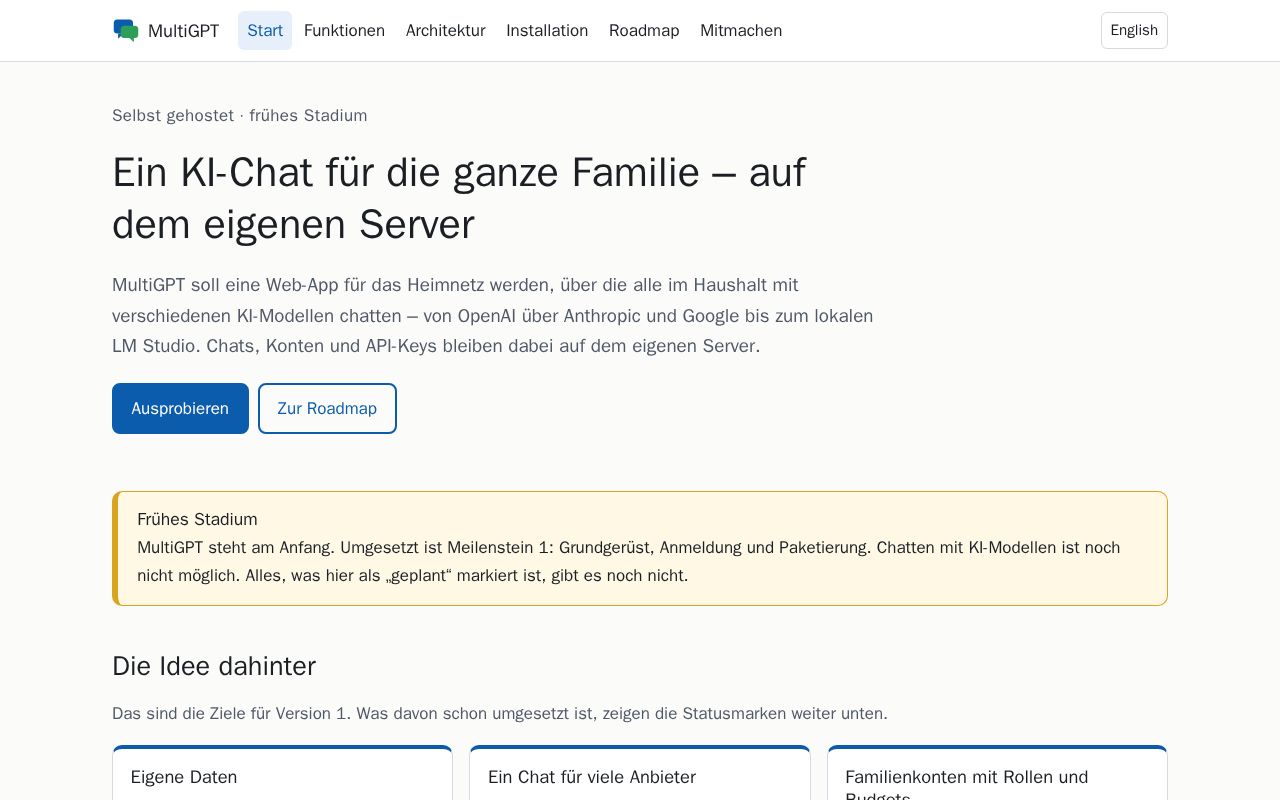
Task: Select the Ein Chat für viele Anbieter card
Action: pos(640,773)
